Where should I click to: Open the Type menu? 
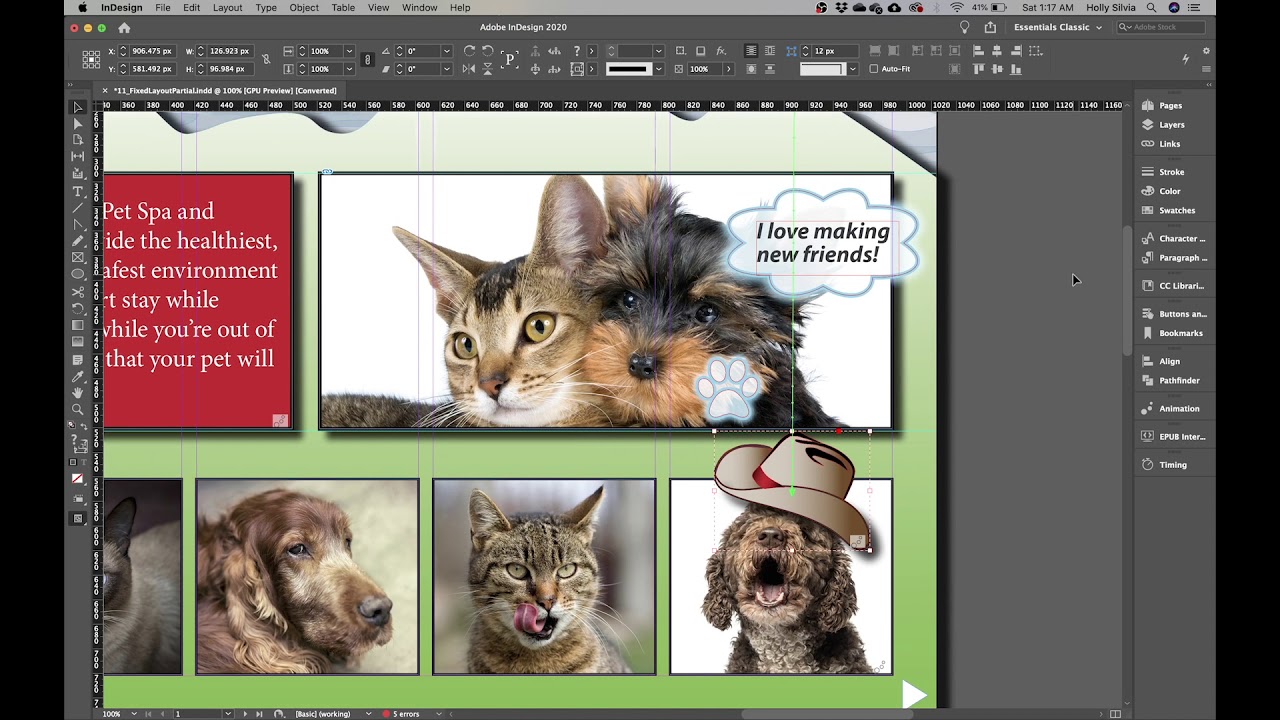coord(266,7)
